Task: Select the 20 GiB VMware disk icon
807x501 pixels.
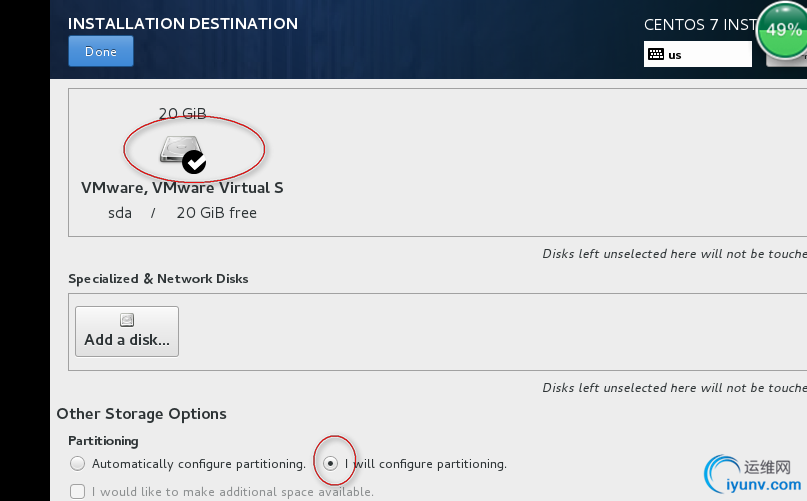Action: point(183,153)
